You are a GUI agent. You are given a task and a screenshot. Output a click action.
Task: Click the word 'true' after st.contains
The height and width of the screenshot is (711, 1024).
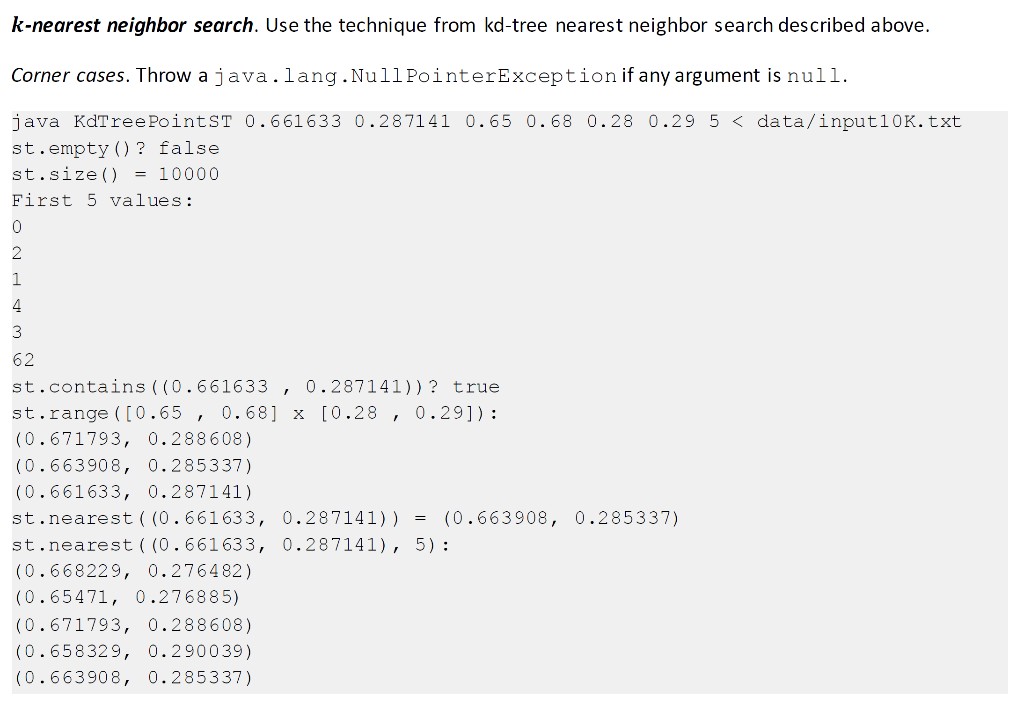(x=475, y=387)
